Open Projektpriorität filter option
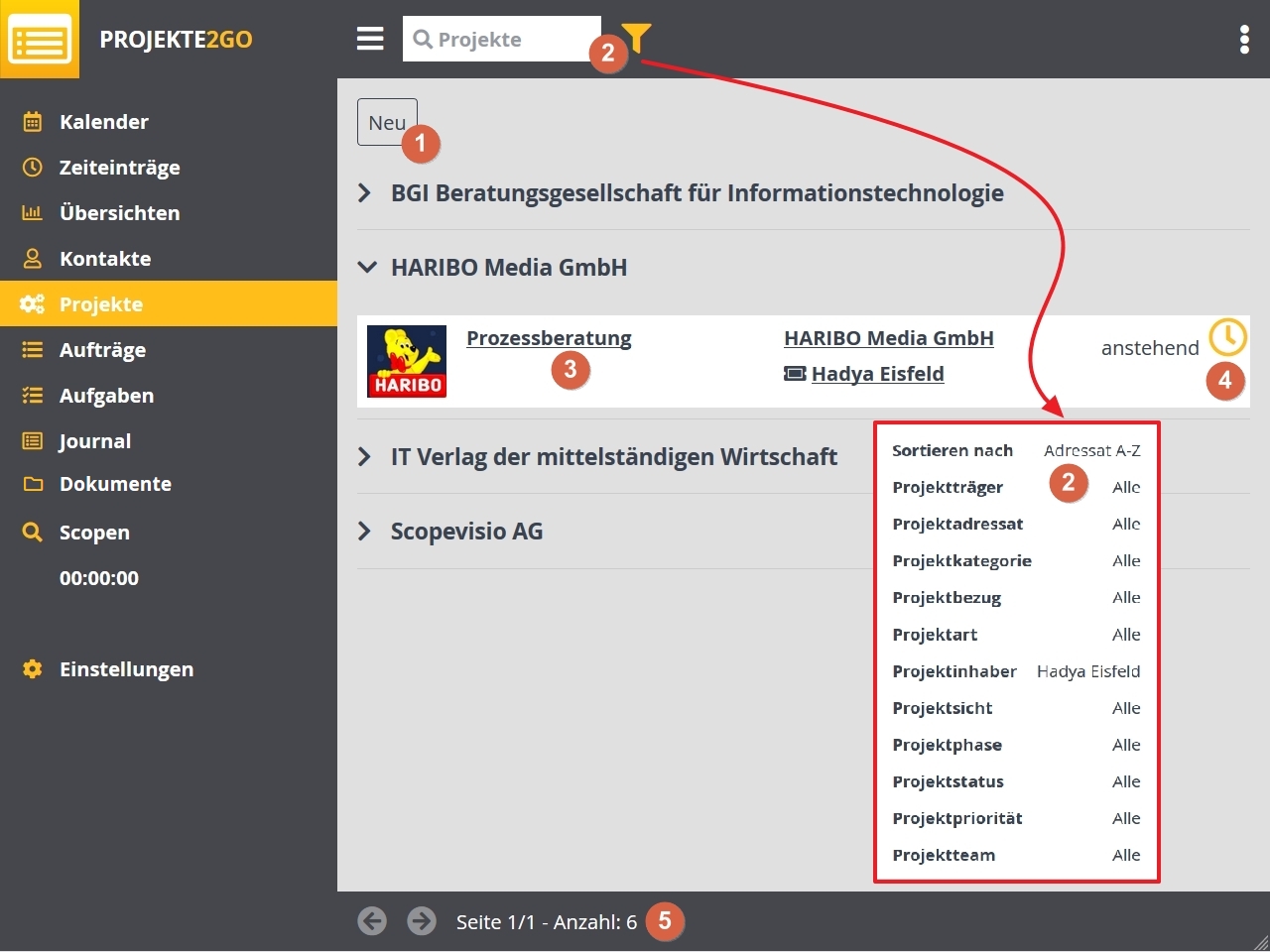 coord(1016,818)
